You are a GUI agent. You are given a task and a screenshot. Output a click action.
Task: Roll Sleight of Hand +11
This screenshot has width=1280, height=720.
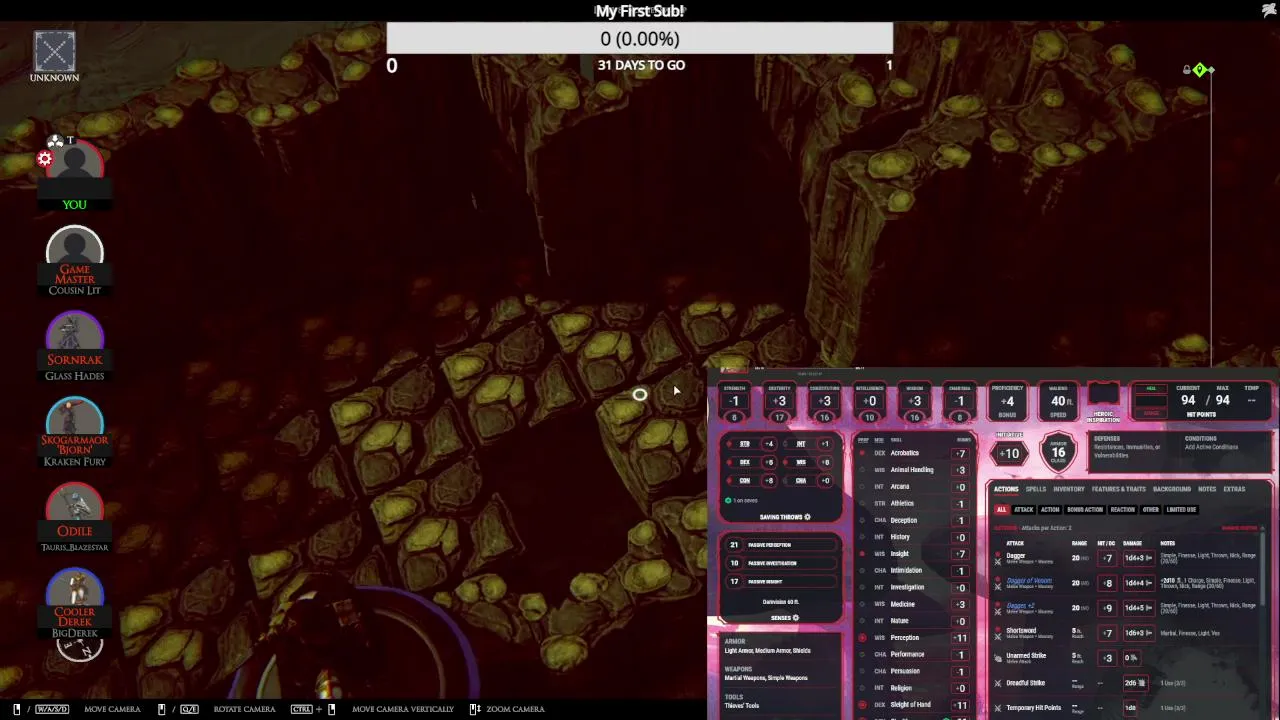point(961,705)
